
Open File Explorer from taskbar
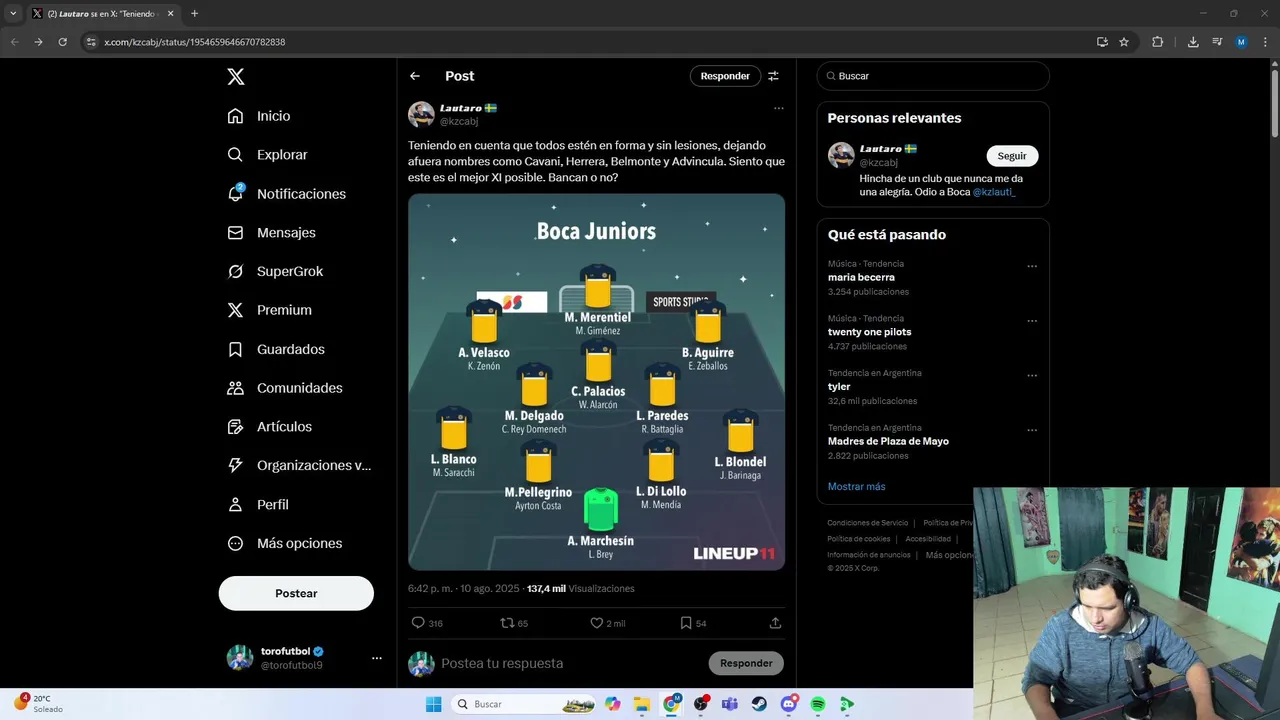coord(642,704)
